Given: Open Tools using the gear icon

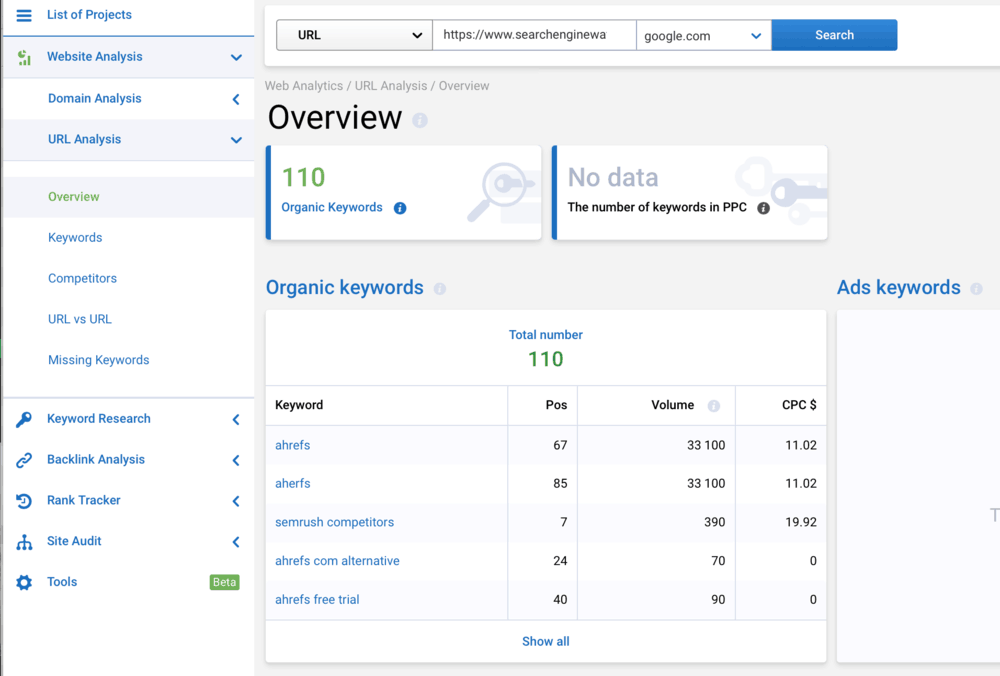Looking at the screenshot, I should click(24, 581).
